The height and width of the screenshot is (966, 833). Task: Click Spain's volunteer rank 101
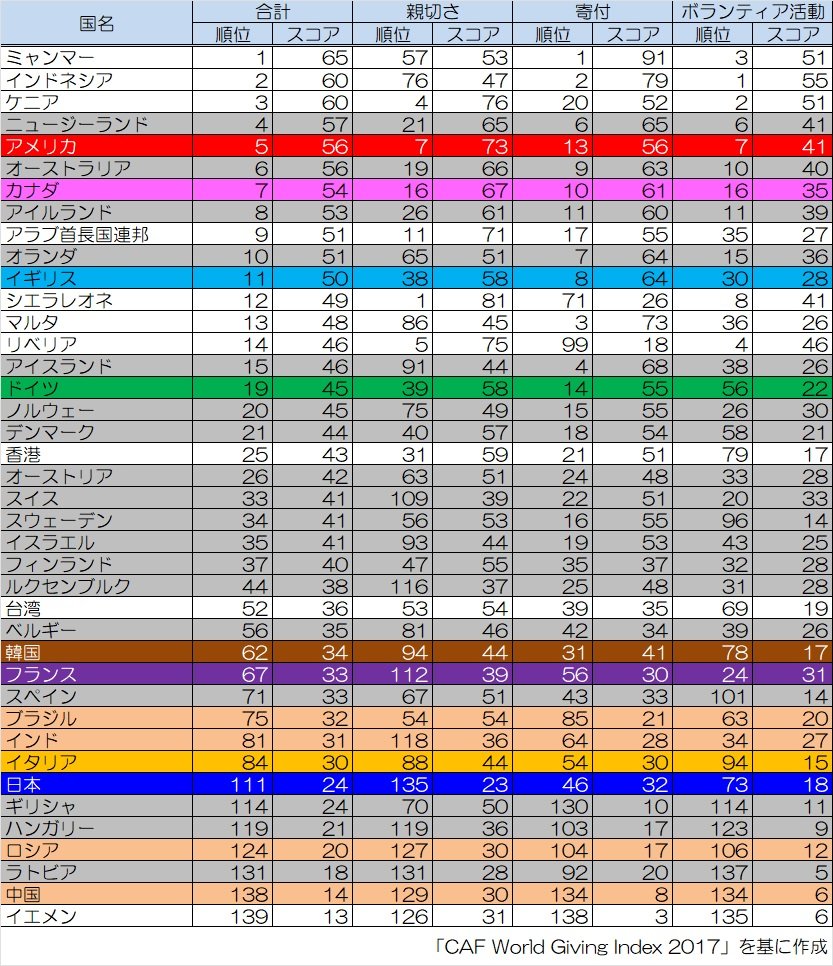(x=729, y=697)
